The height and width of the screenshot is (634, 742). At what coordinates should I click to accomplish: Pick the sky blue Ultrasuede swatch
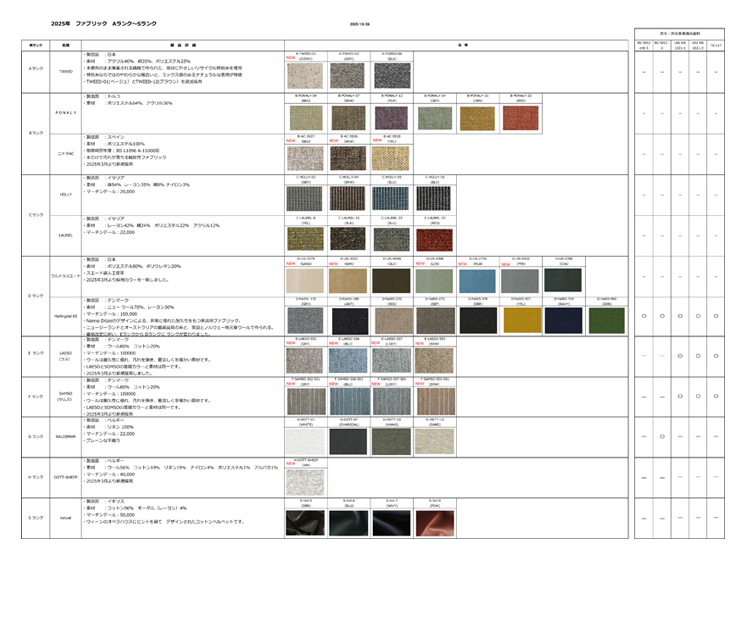(477, 280)
